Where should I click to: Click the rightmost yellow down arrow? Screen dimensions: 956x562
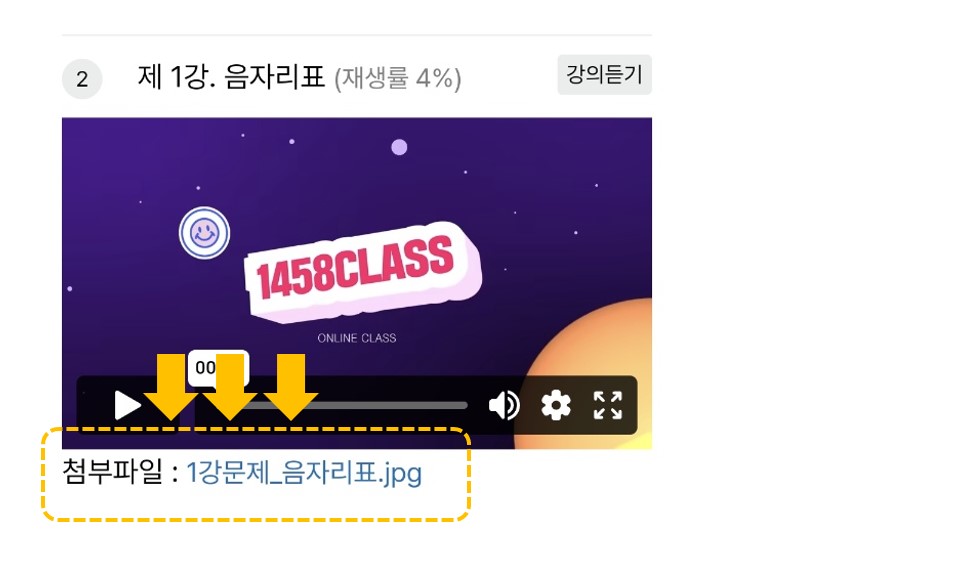[x=291, y=387]
